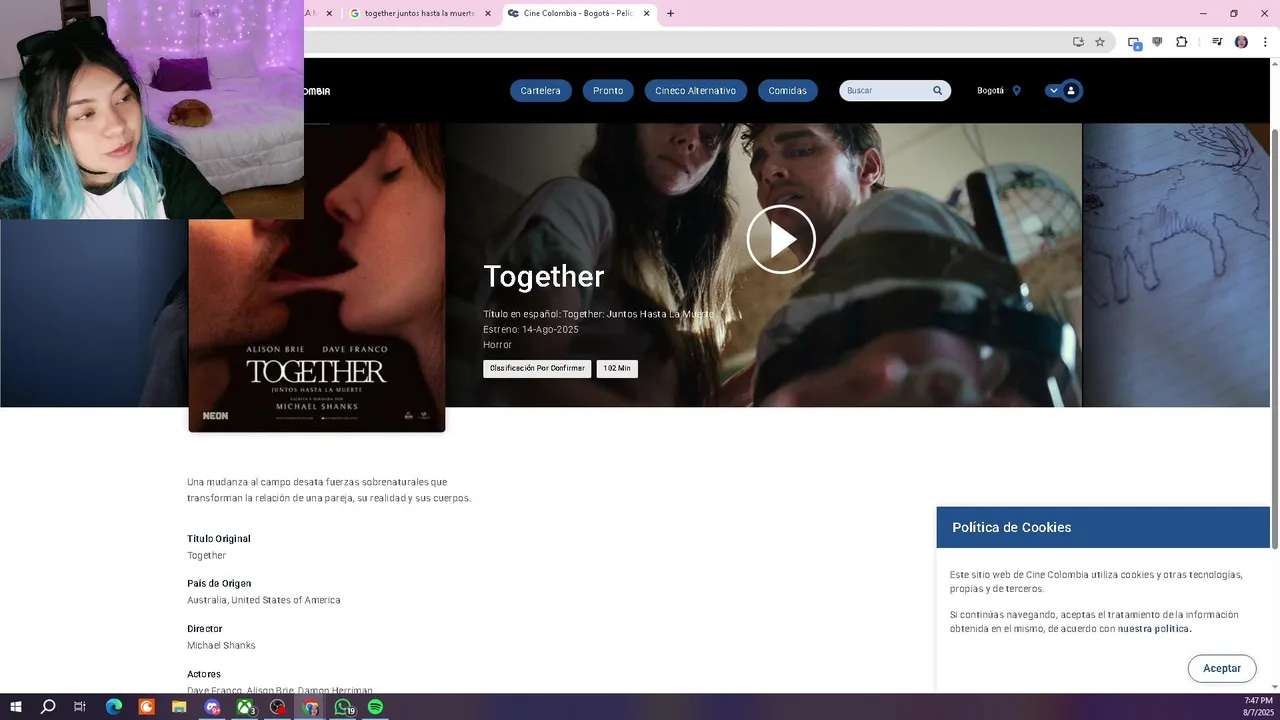Select the Bogotá city selector

pyautogui.click(x=990, y=91)
